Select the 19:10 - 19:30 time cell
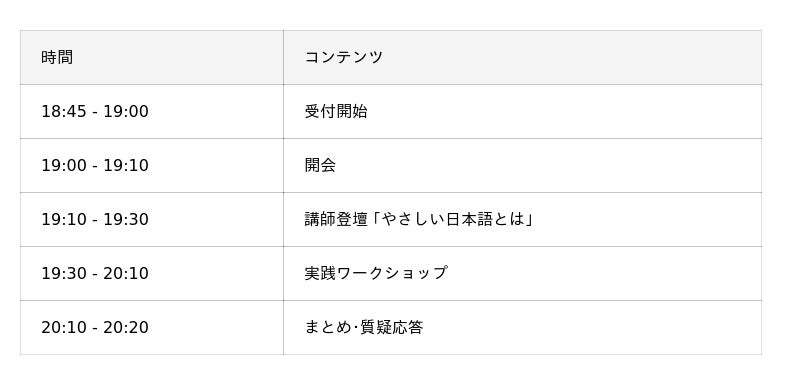This screenshot has width=800, height=385. pyautogui.click(x=152, y=220)
